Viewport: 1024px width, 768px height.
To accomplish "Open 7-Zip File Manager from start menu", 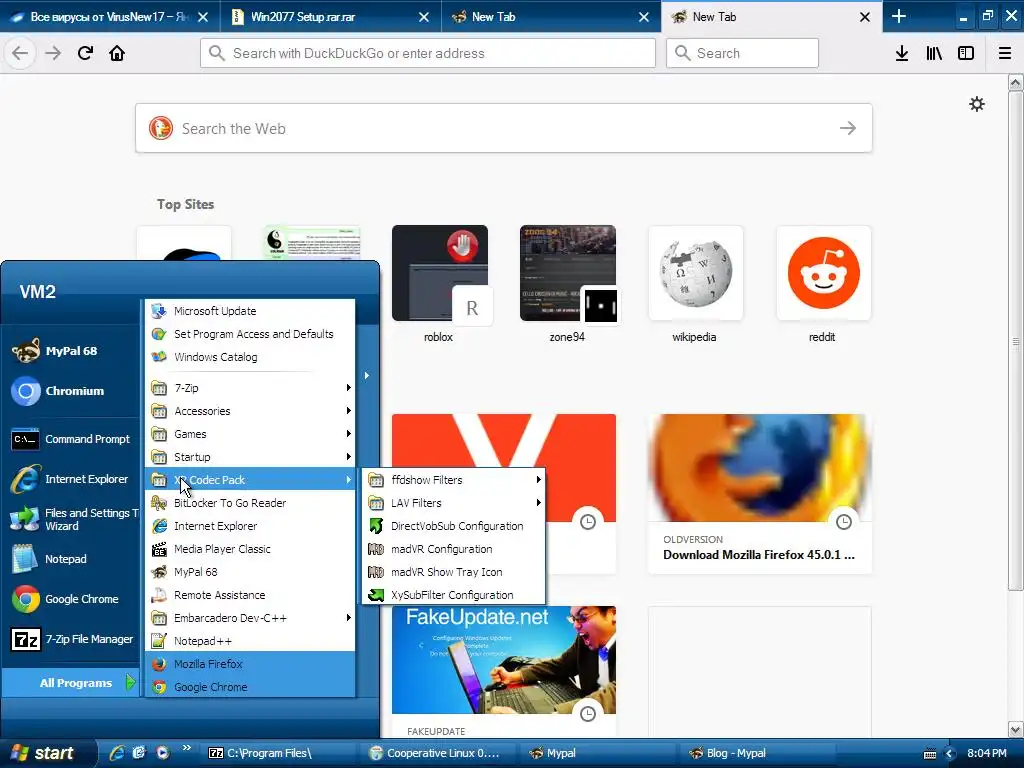I will [72, 639].
